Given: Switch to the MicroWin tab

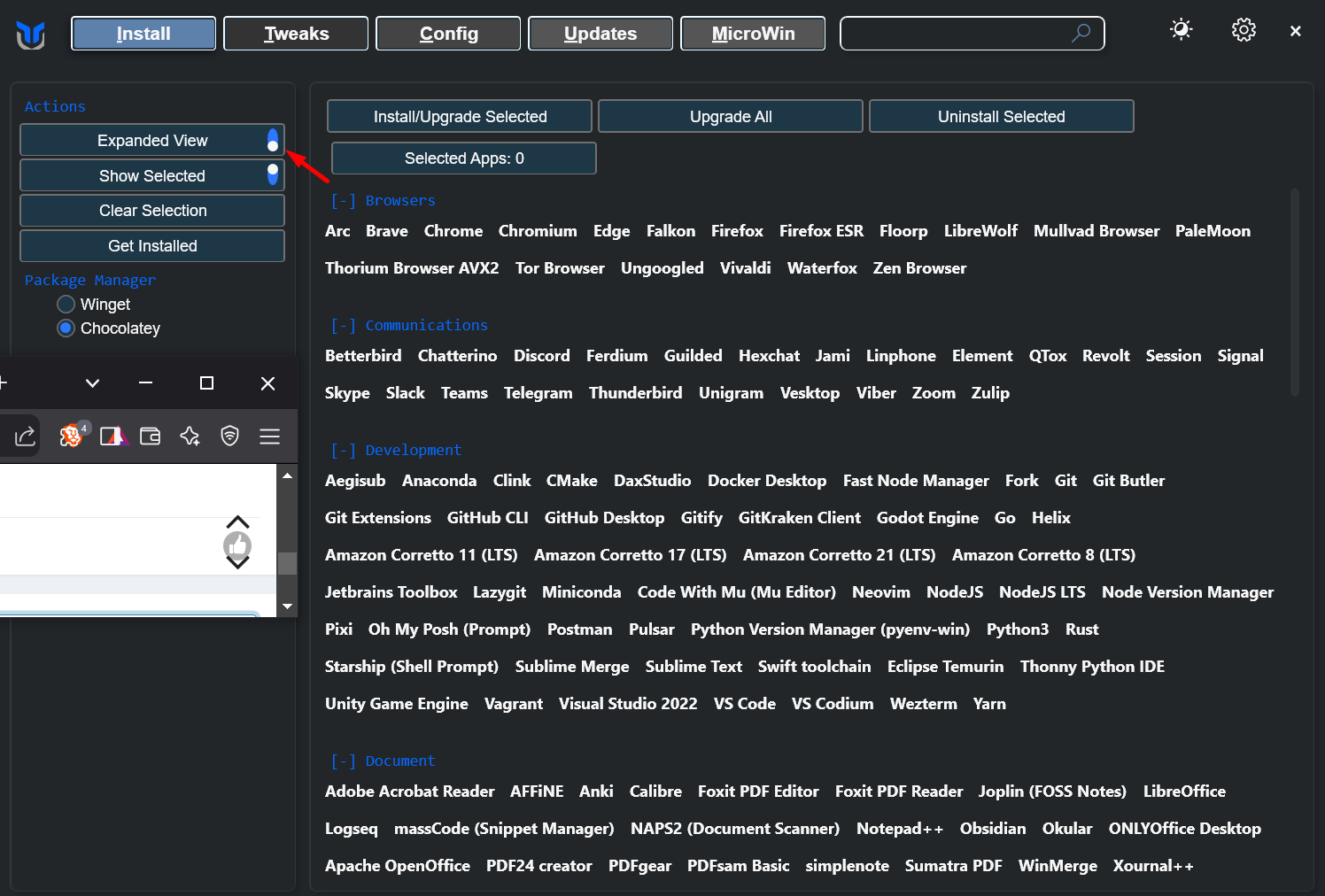Looking at the screenshot, I should [x=753, y=34].
